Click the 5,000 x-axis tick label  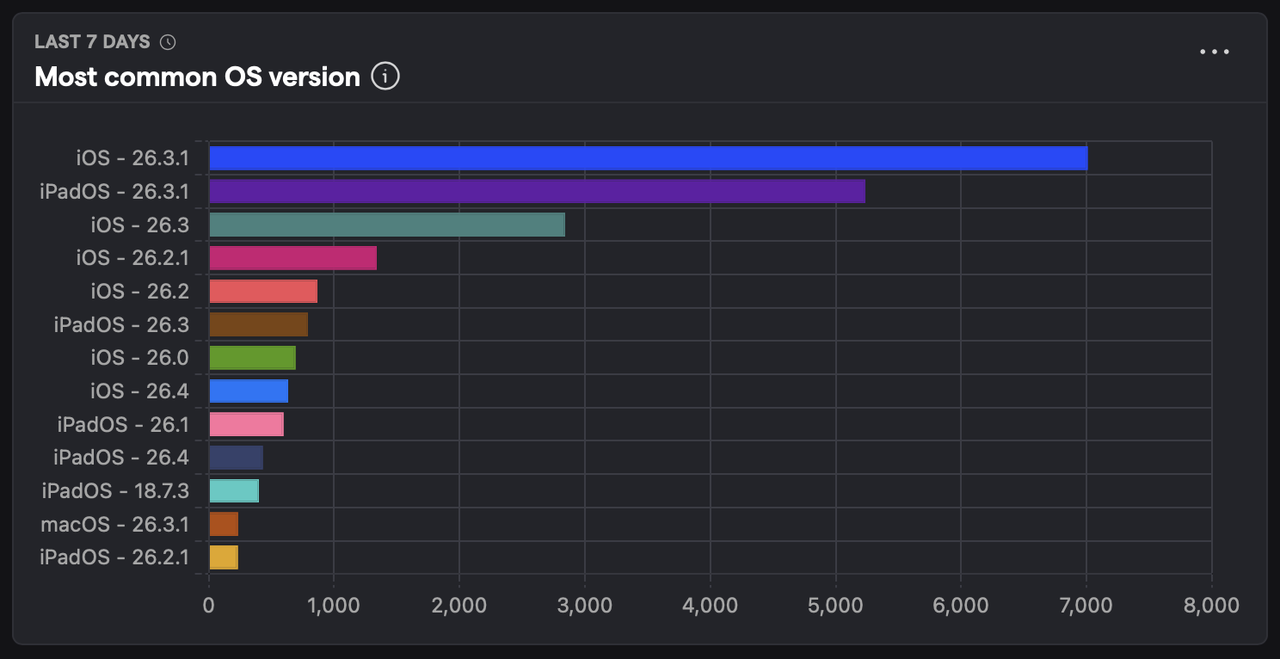pos(835,605)
